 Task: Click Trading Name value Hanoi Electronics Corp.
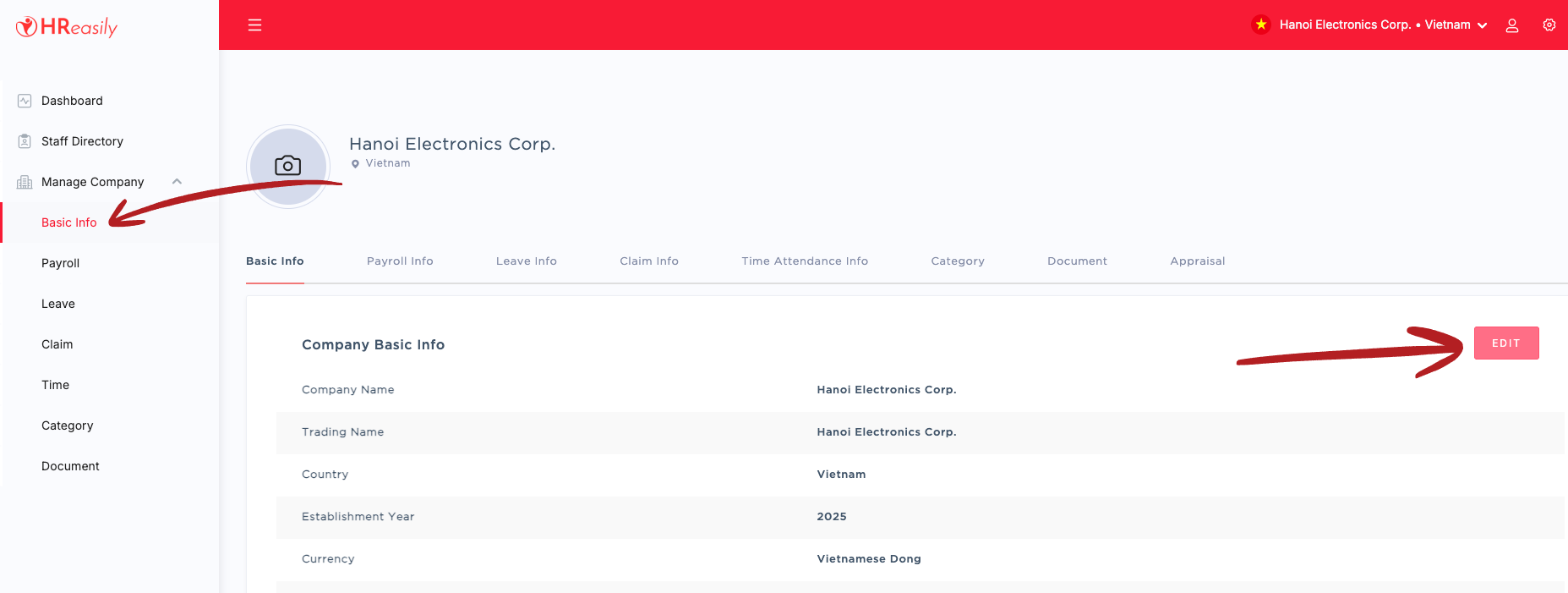click(886, 432)
